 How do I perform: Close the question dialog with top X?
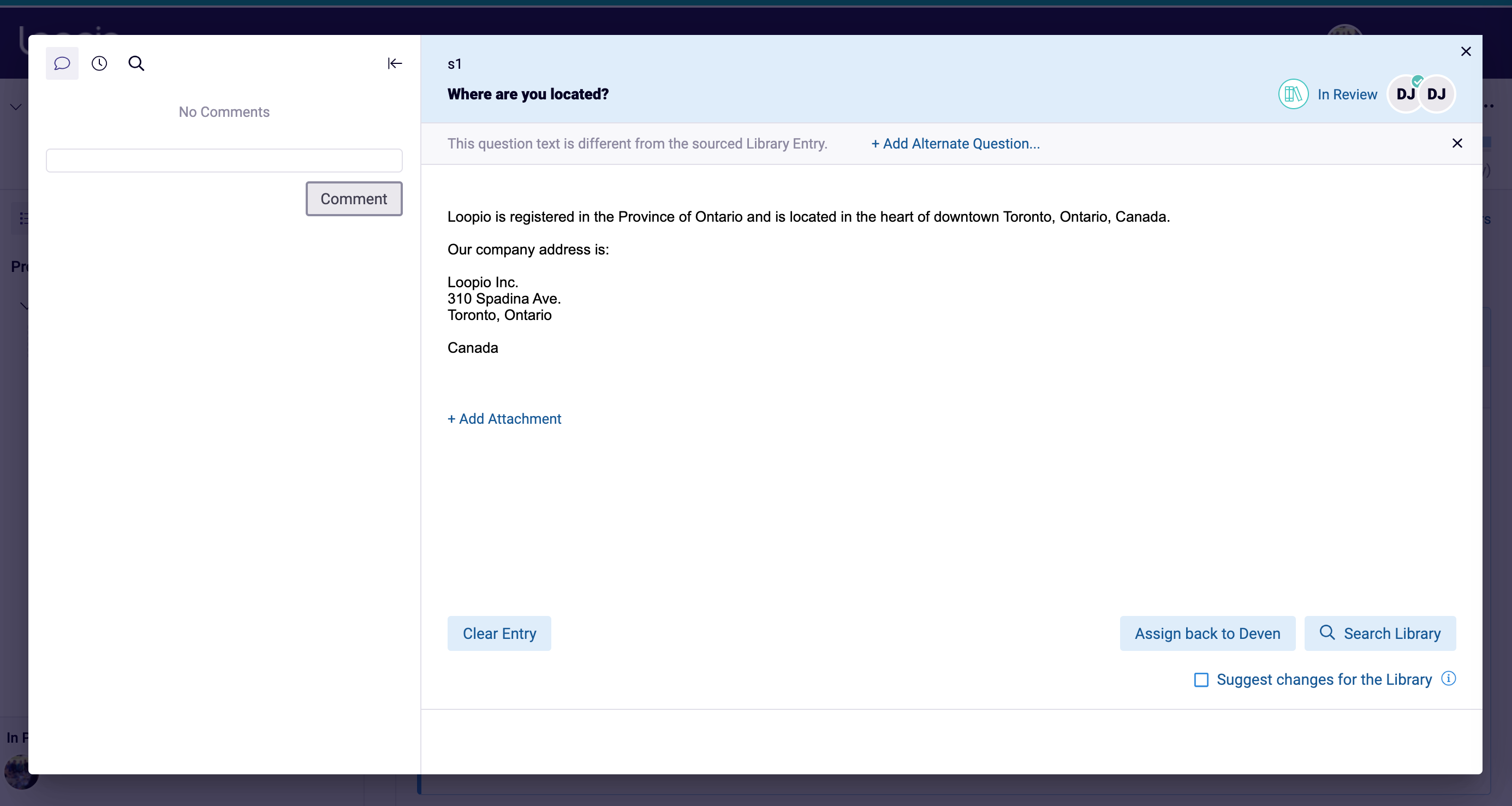tap(1466, 52)
